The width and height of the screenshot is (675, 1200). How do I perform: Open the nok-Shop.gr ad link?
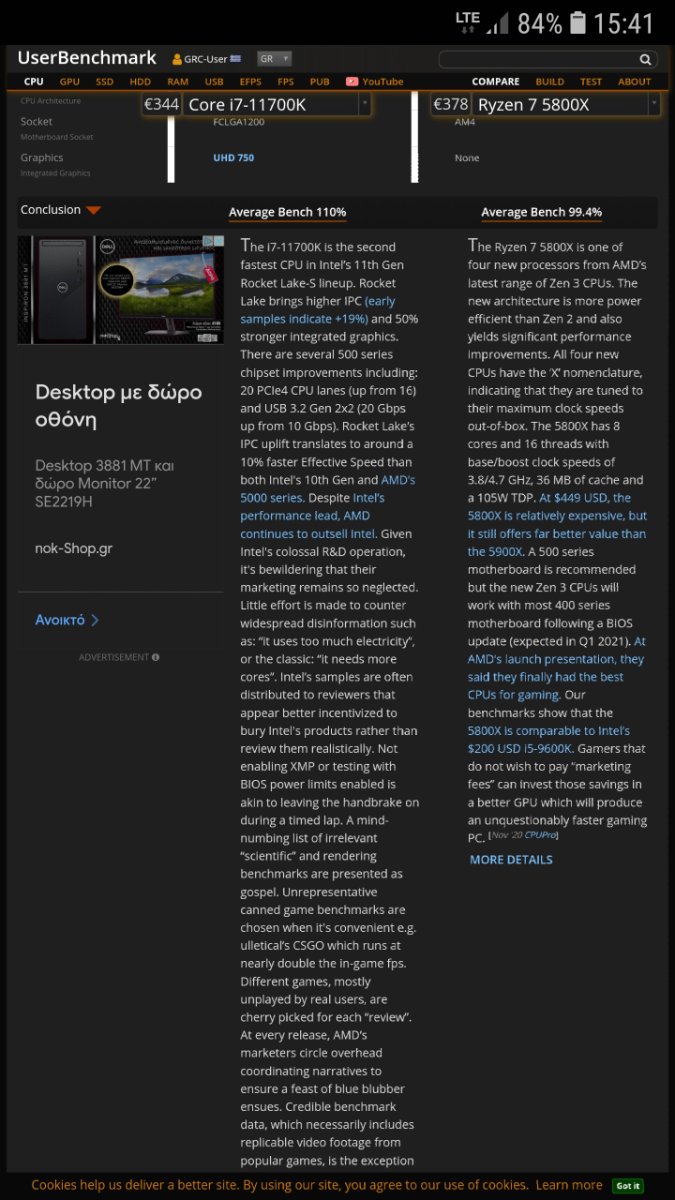click(74, 549)
